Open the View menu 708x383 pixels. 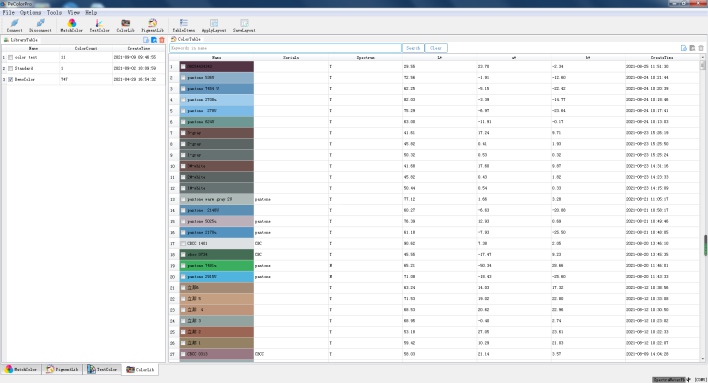[x=74, y=13]
